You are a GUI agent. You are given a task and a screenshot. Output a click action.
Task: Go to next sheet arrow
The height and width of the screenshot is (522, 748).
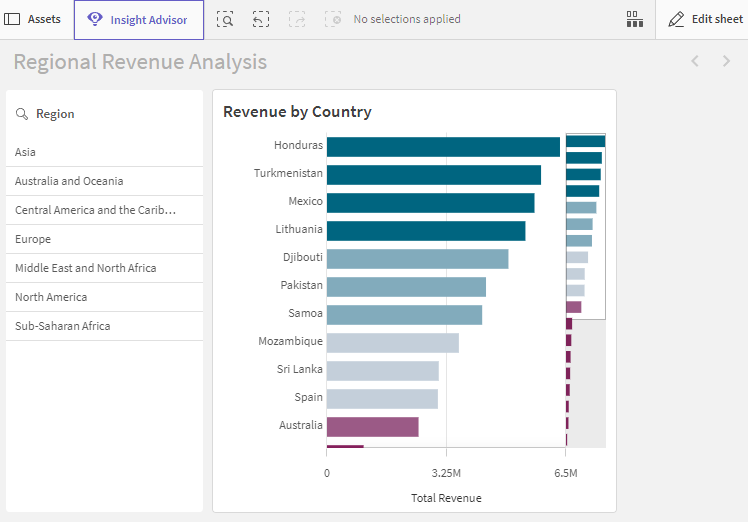point(726,61)
